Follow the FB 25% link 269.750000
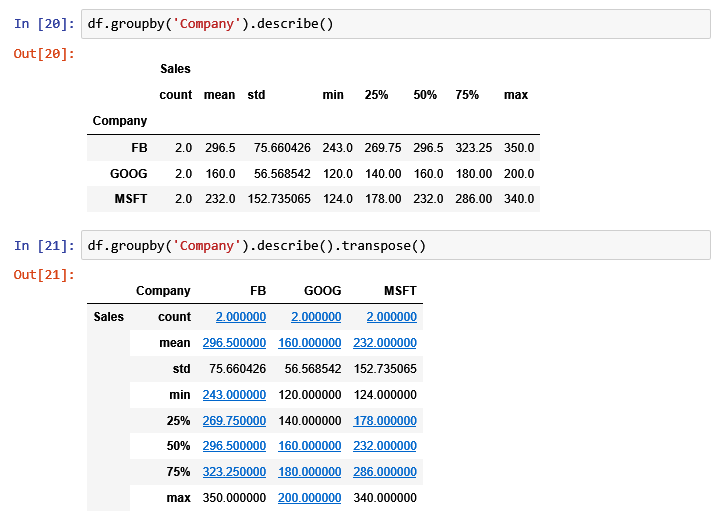The width and height of the screenshot is (717, 516). 234,420
